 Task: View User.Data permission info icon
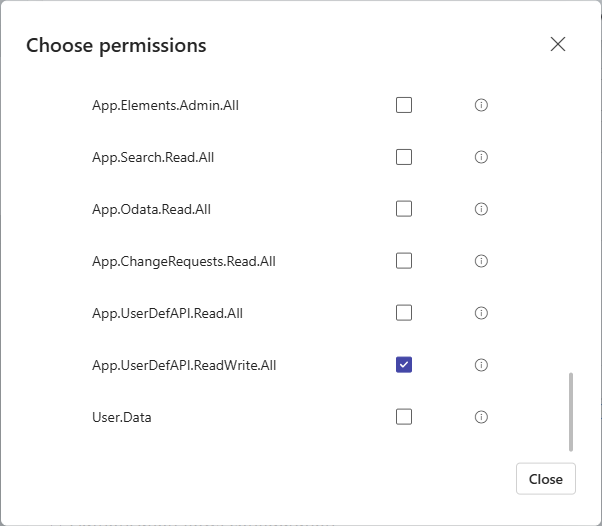tap(481, 417)
